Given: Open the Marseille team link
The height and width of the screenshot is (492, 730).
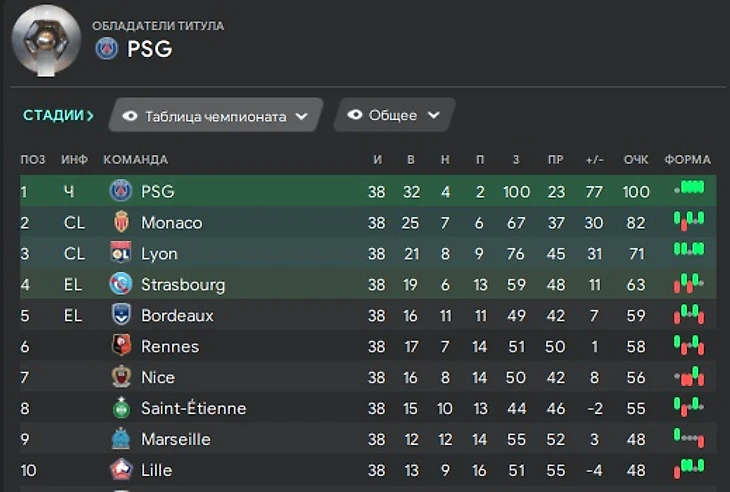Looking at the screenshot, I should [175, 439].
